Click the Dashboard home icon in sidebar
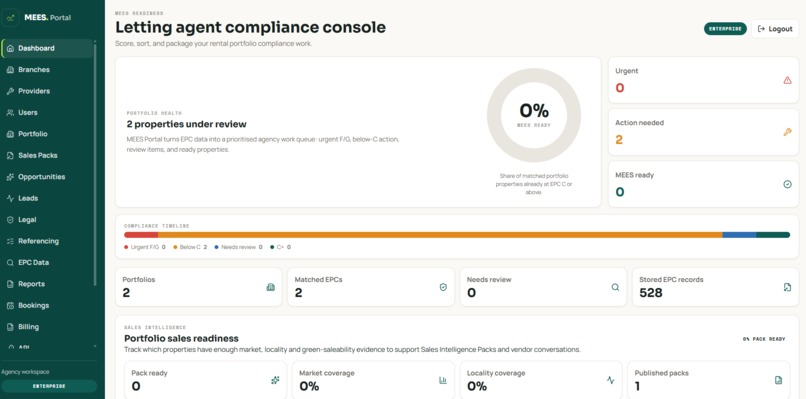806x399 pixels. [x=10, y=48]
